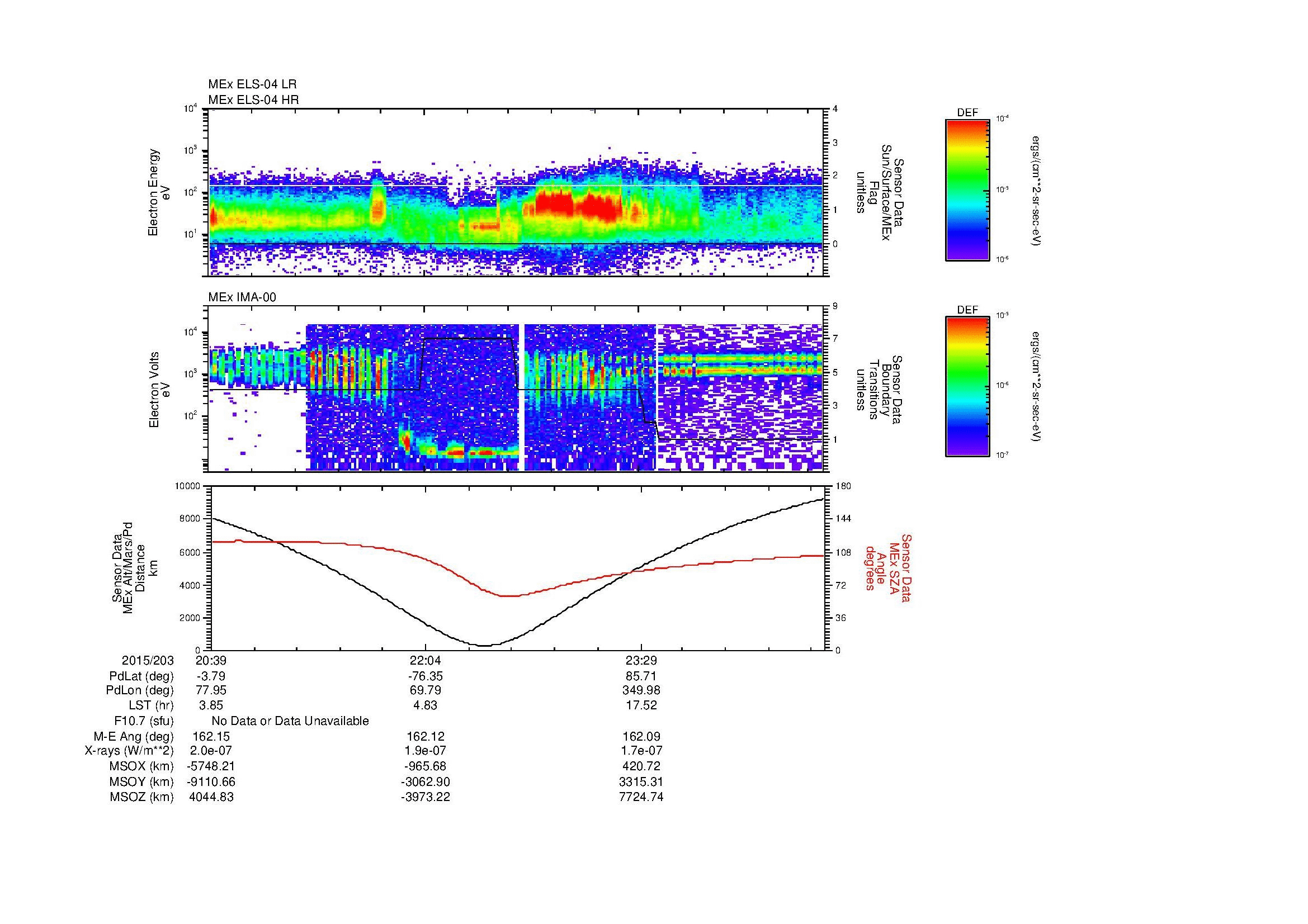Click the 'Boundary Transitions' axis label
1308x924 pixels.
(x=879, y=390)
